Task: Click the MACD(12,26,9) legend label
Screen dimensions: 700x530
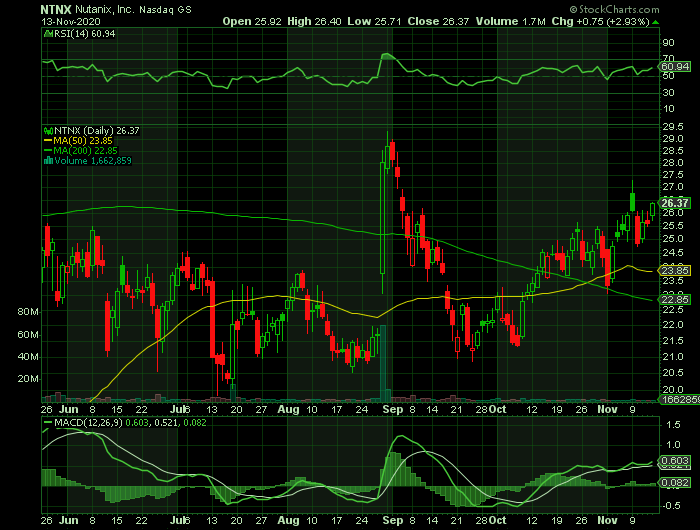Action: point(88,423)
